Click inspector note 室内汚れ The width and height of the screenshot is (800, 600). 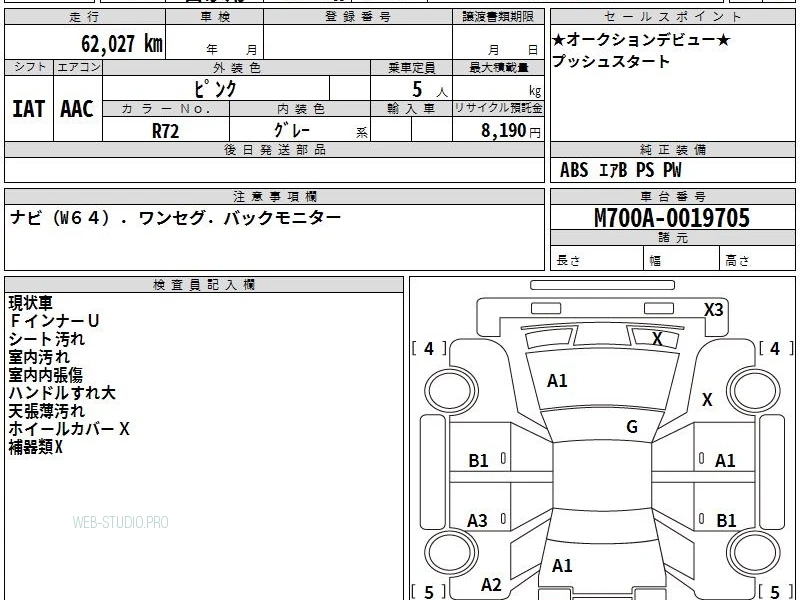(39, 357)
